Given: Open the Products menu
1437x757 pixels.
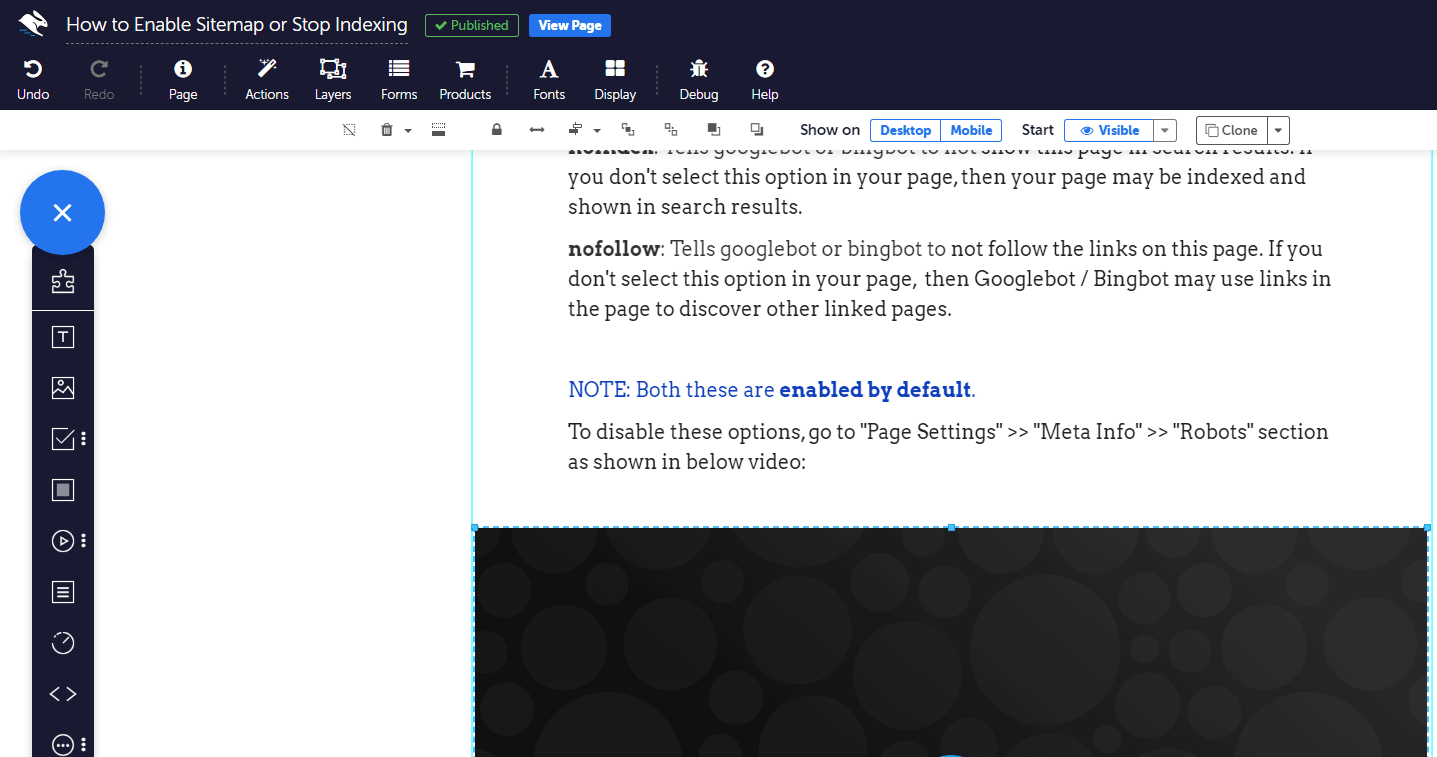Looking at the screenshot, I should [x=464, y=79].
